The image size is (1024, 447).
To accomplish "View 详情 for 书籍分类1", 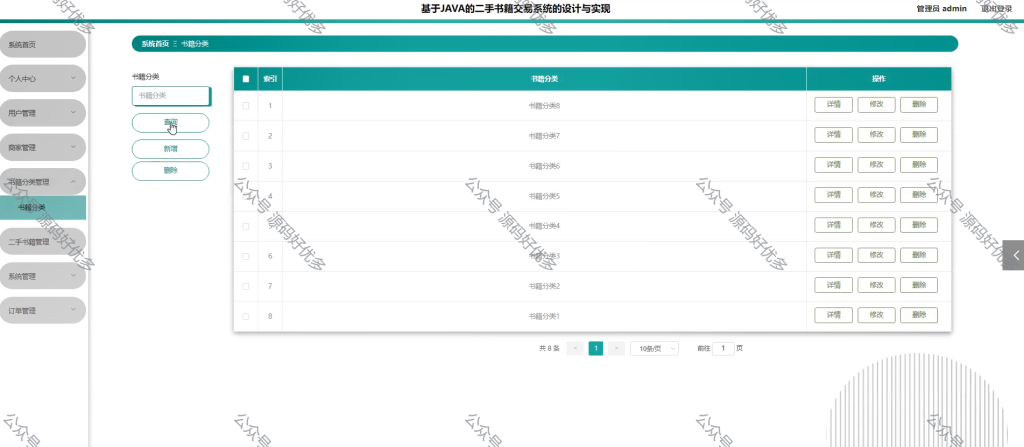I will tap(833, 315).
